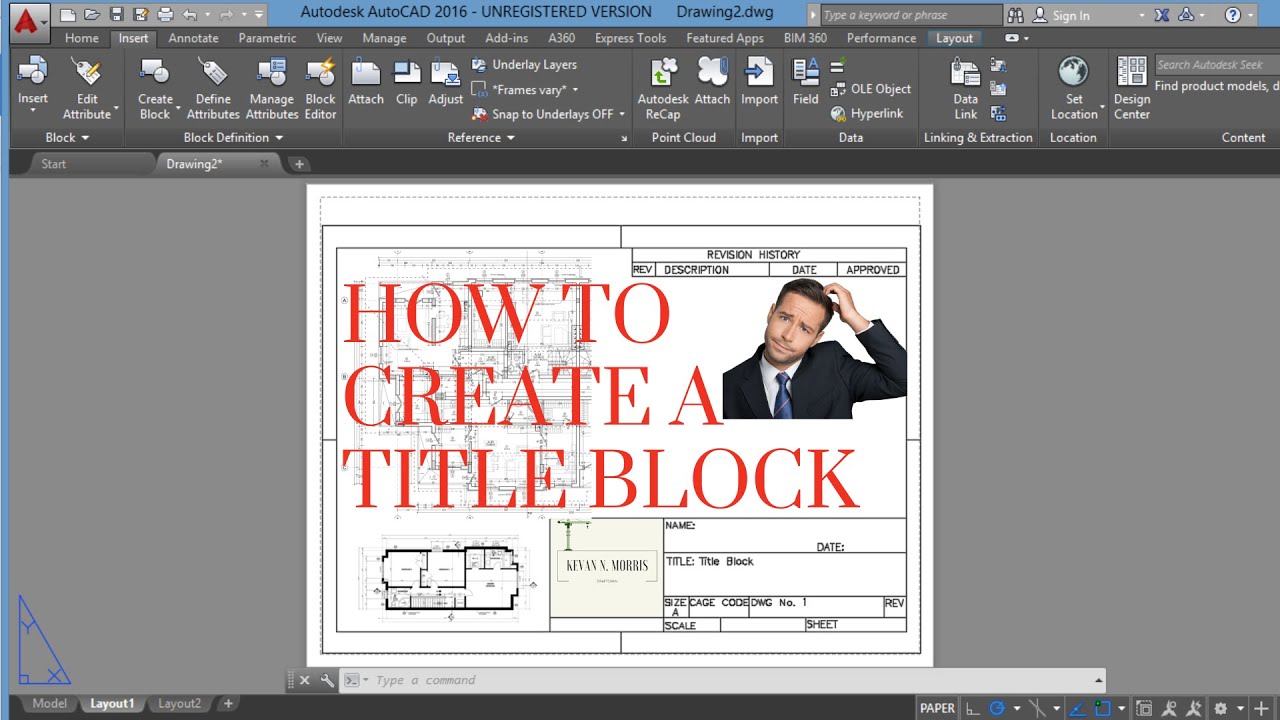Attach a point cloud

tap(712, 83)
